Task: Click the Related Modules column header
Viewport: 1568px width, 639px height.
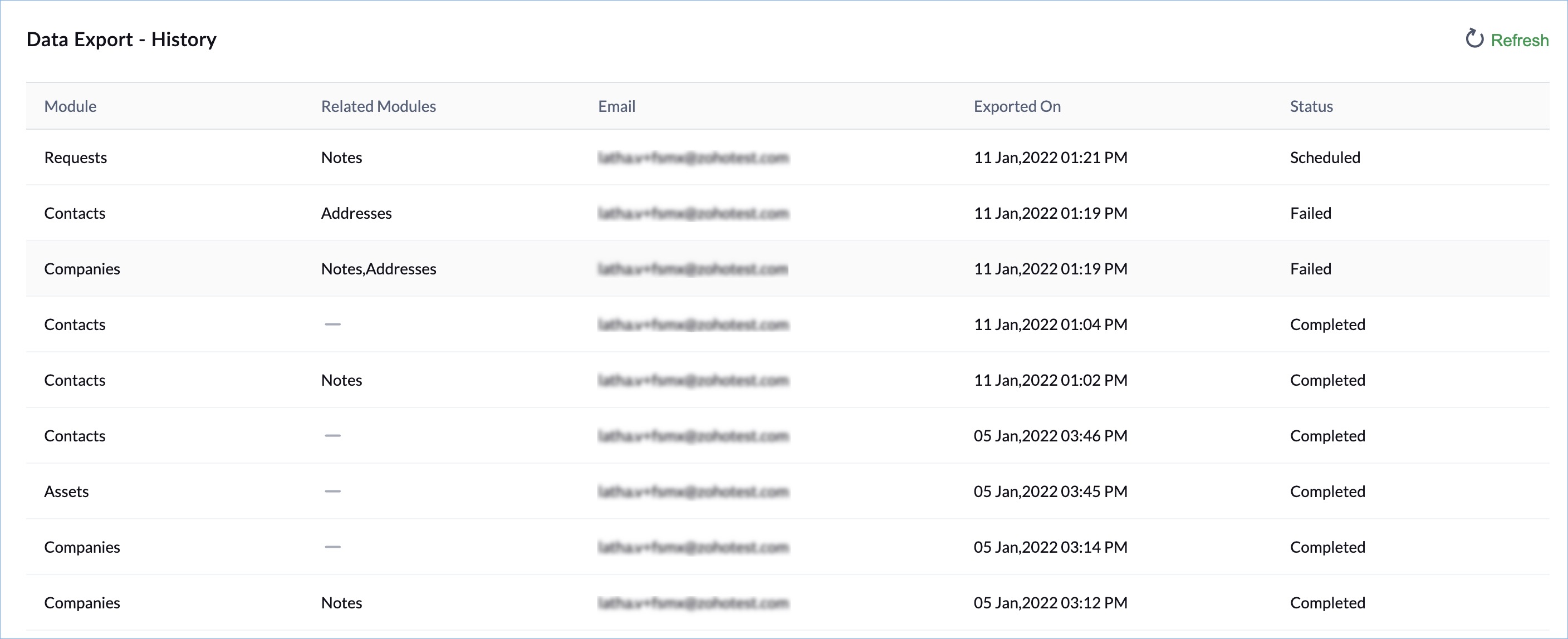Action: tap(378, 106)
